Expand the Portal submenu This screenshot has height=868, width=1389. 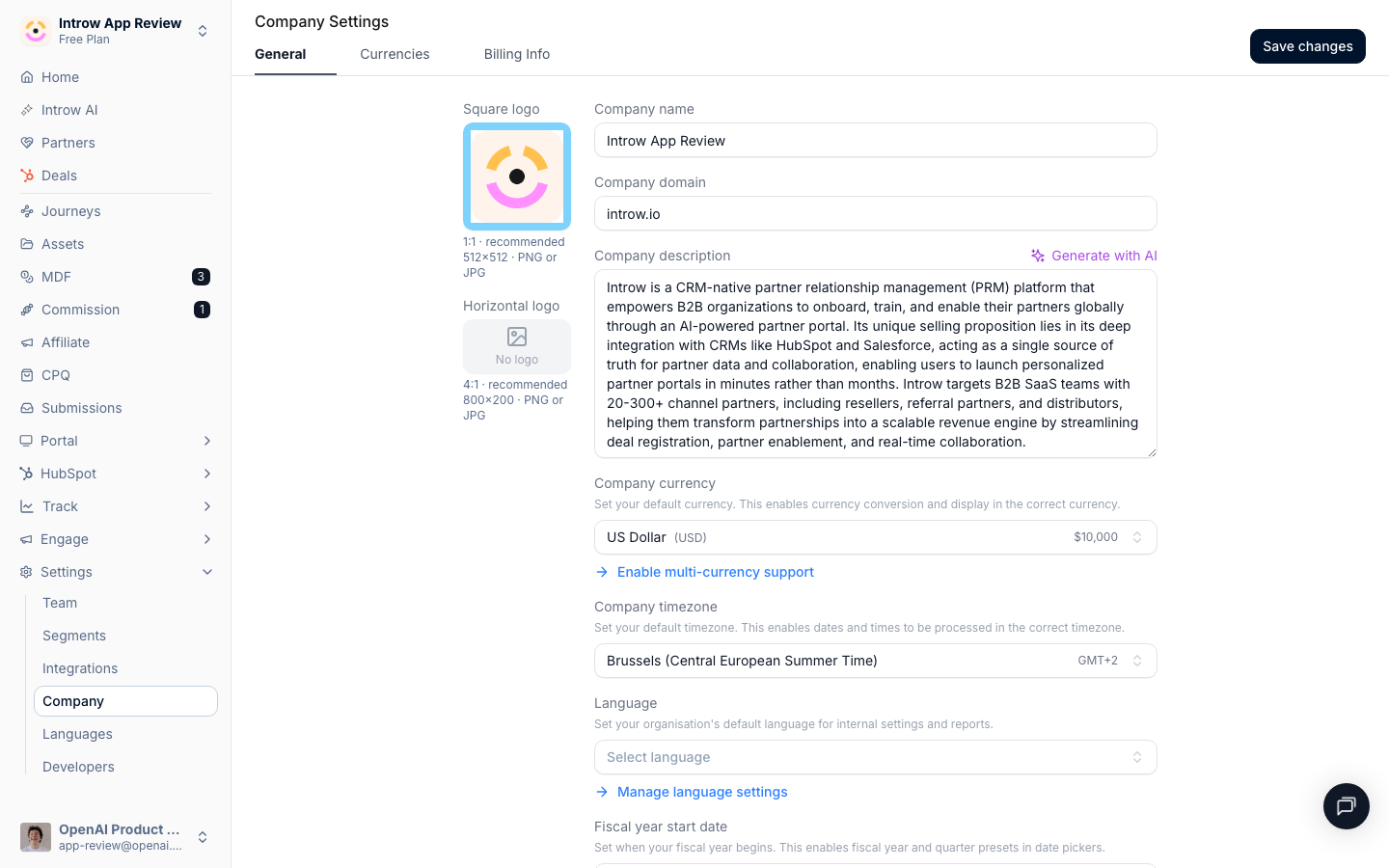pyautogui.click(x=207, y=441)
